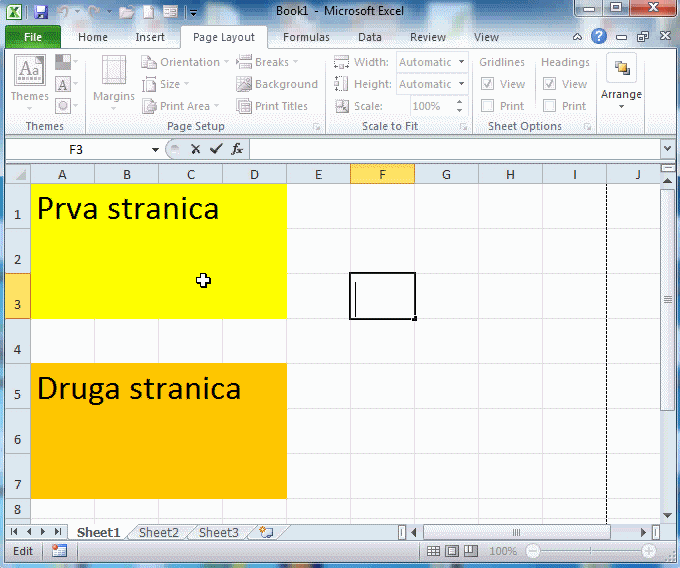Viewport: 680px width, 568px height.
Task: Switch to the Formulas ribbon tab
Action: pos(306,37)
